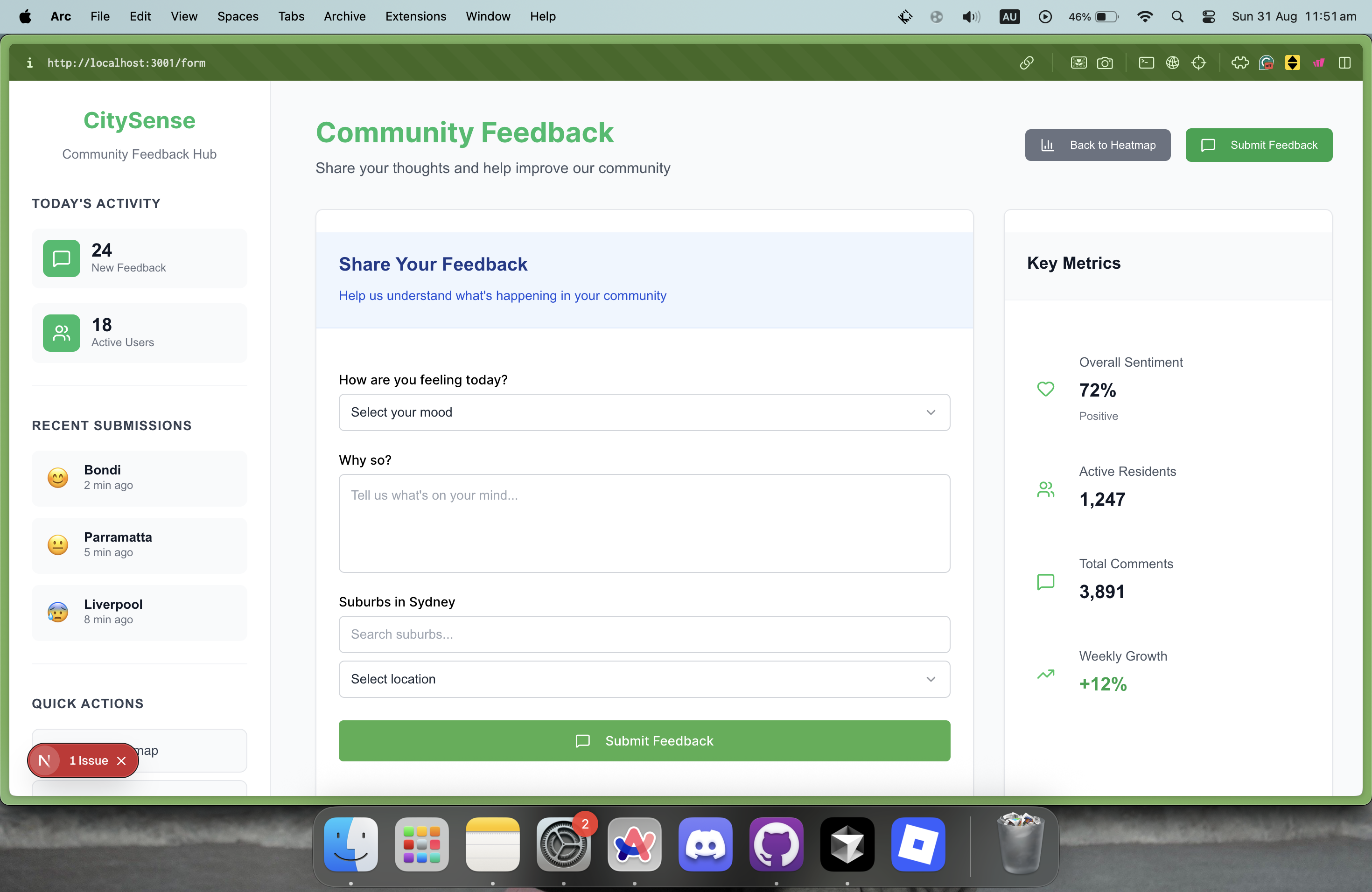Click the Search suburbs input field
This screenshot has width=1372, height=892.
pos(644,634)
